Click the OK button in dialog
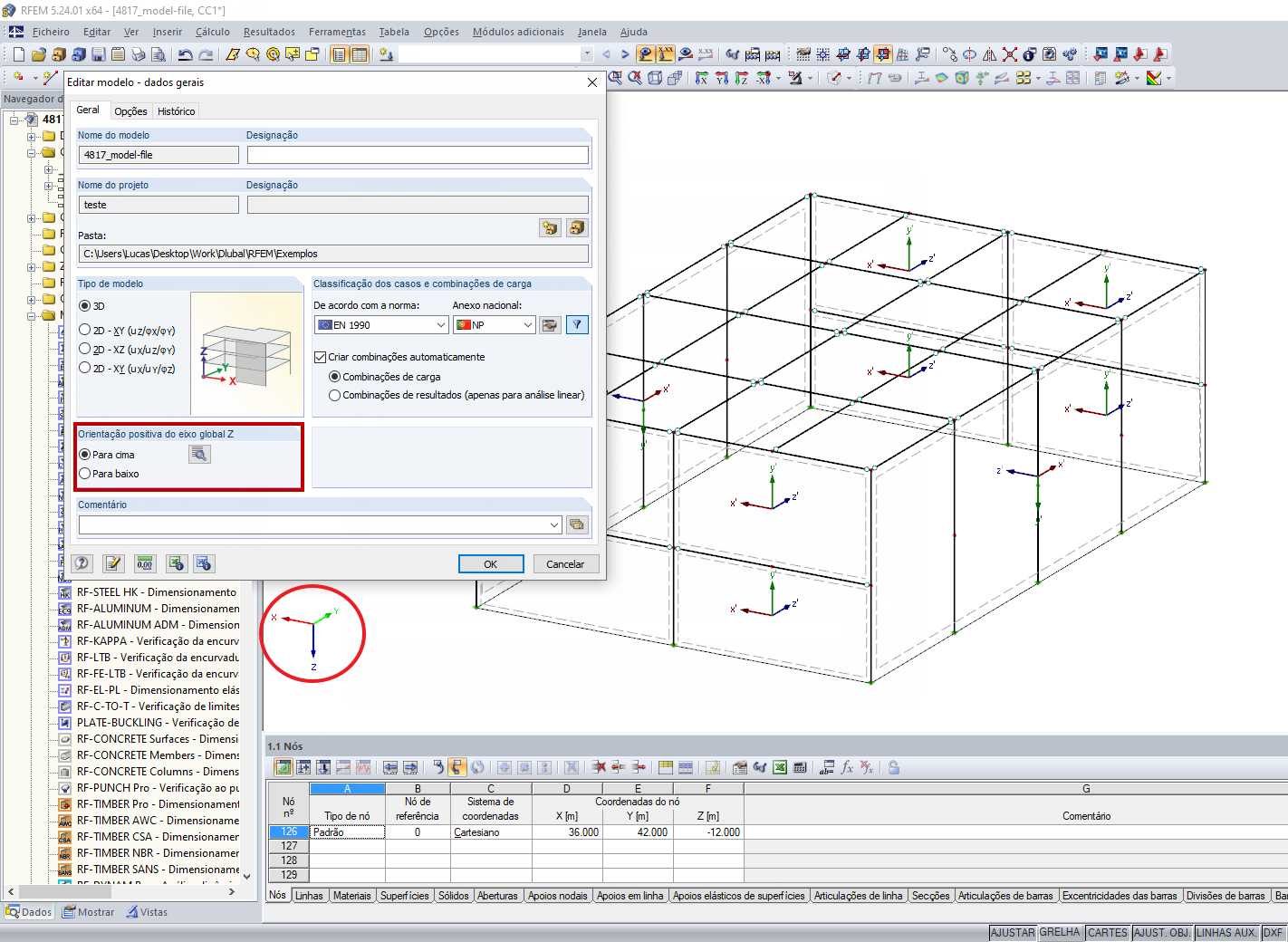1288x942 pixels. pos(491,564)
